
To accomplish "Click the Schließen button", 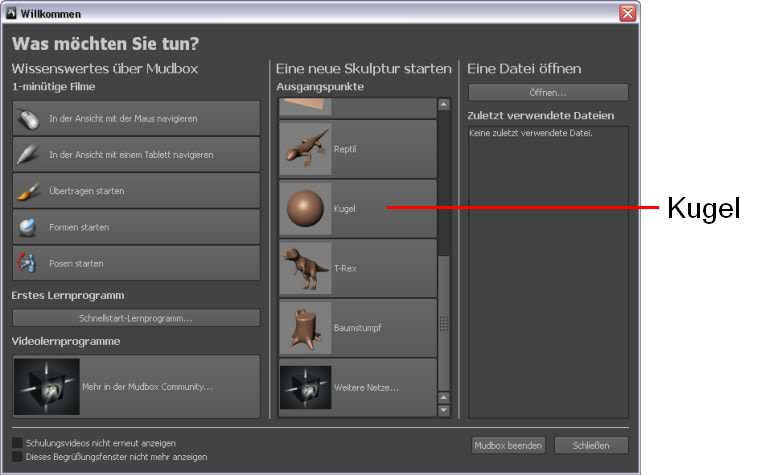I will (591, 446).
